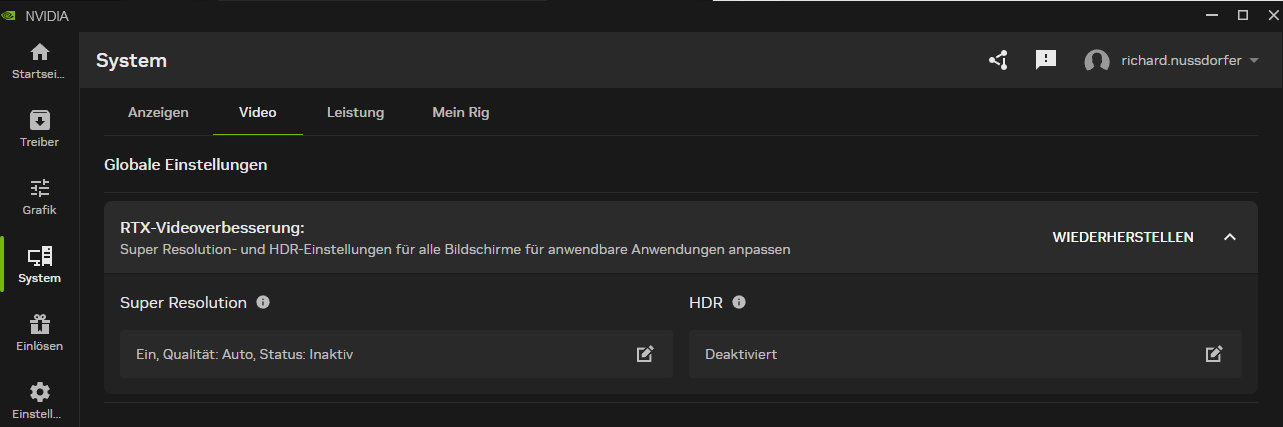Click the RTX-Videoverbesserung title text
This screenshot has height=427, width=1283.
pyautogui.click(x=212, y=228)
